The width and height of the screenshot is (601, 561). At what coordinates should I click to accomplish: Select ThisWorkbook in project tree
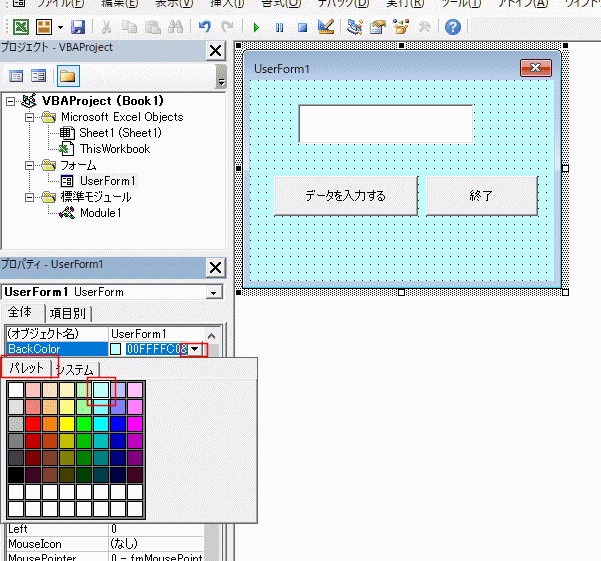(115, 149)
